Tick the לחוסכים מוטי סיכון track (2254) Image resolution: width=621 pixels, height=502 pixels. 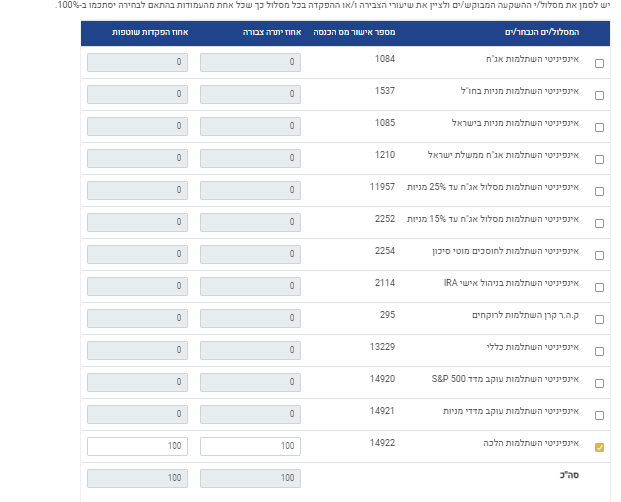point(599,256)
